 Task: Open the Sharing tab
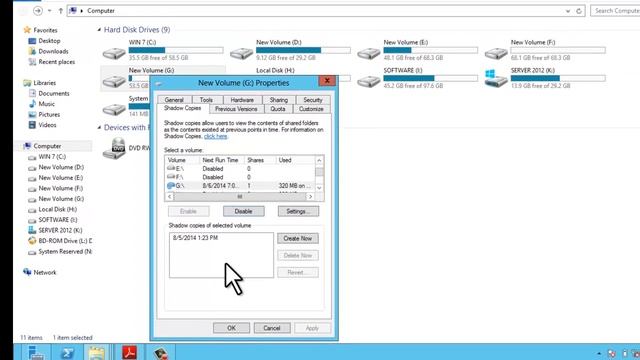click(278, 100)
